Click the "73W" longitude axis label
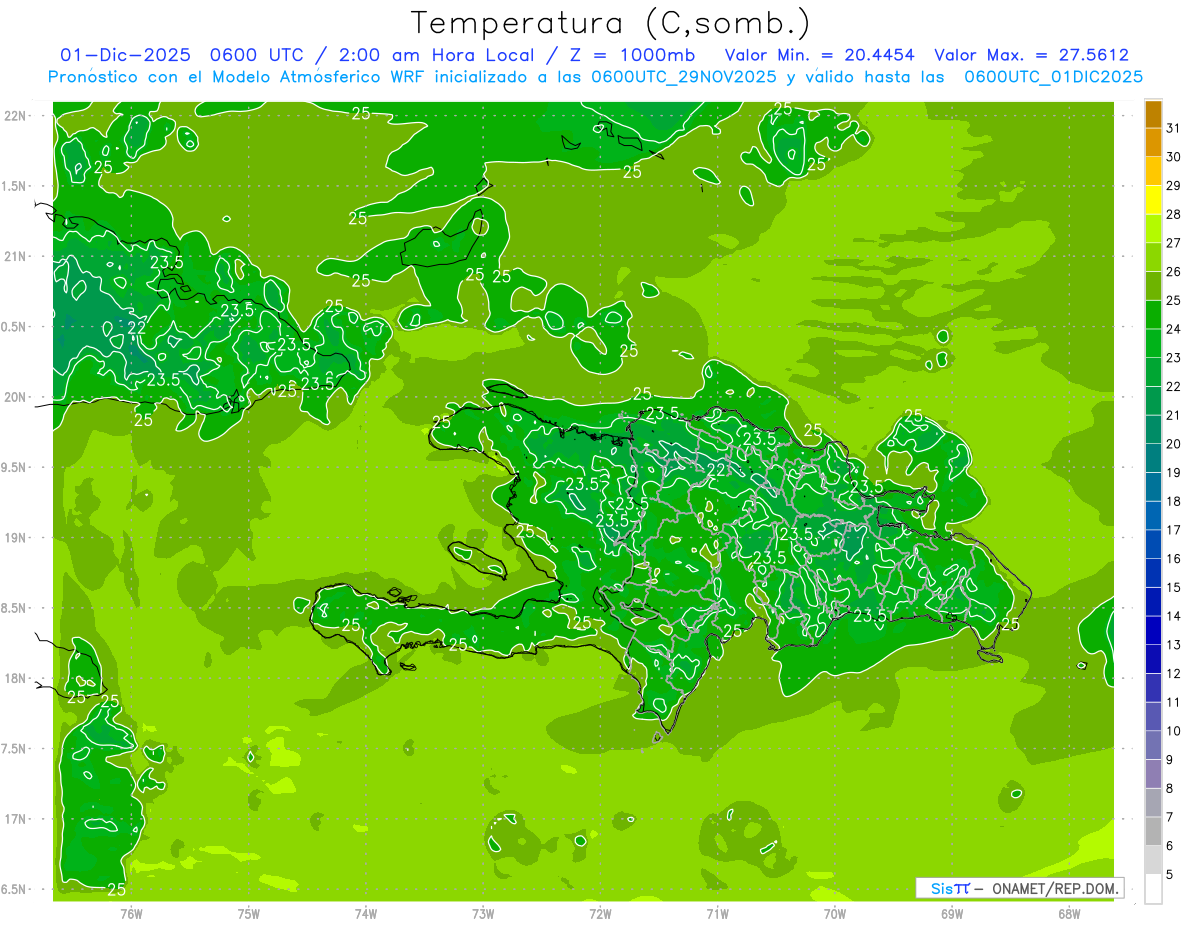Viewport: 1200px width, 927px height. tap(483, 914)
